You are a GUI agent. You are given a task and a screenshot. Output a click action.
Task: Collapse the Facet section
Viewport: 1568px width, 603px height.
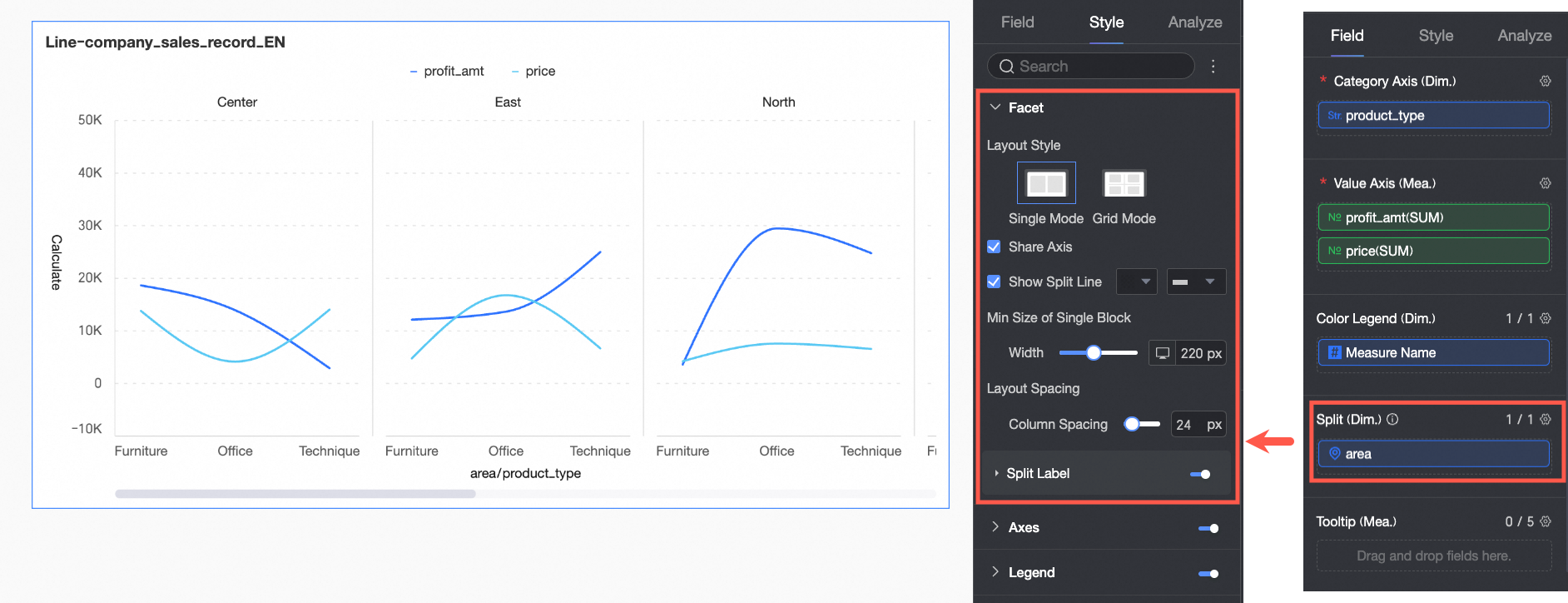pos(995,107)
